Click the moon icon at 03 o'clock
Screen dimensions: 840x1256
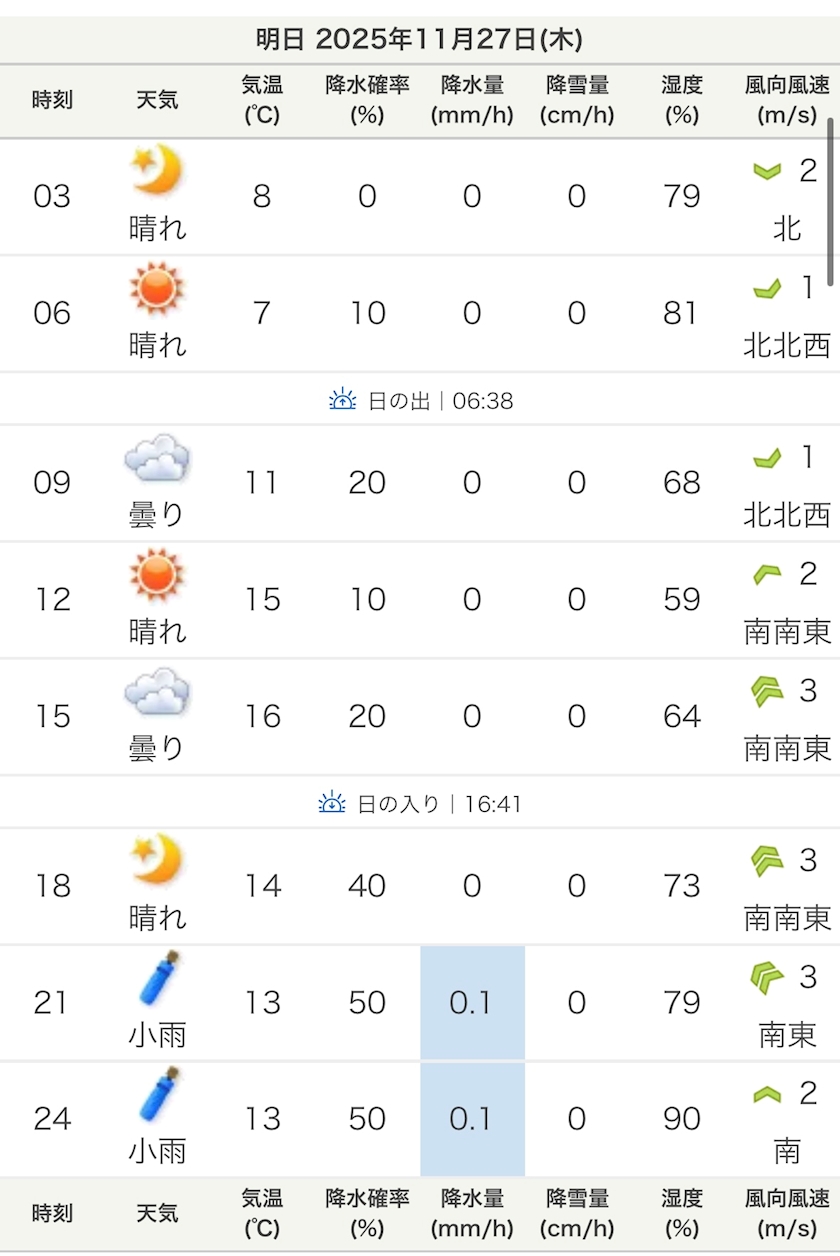157,170
